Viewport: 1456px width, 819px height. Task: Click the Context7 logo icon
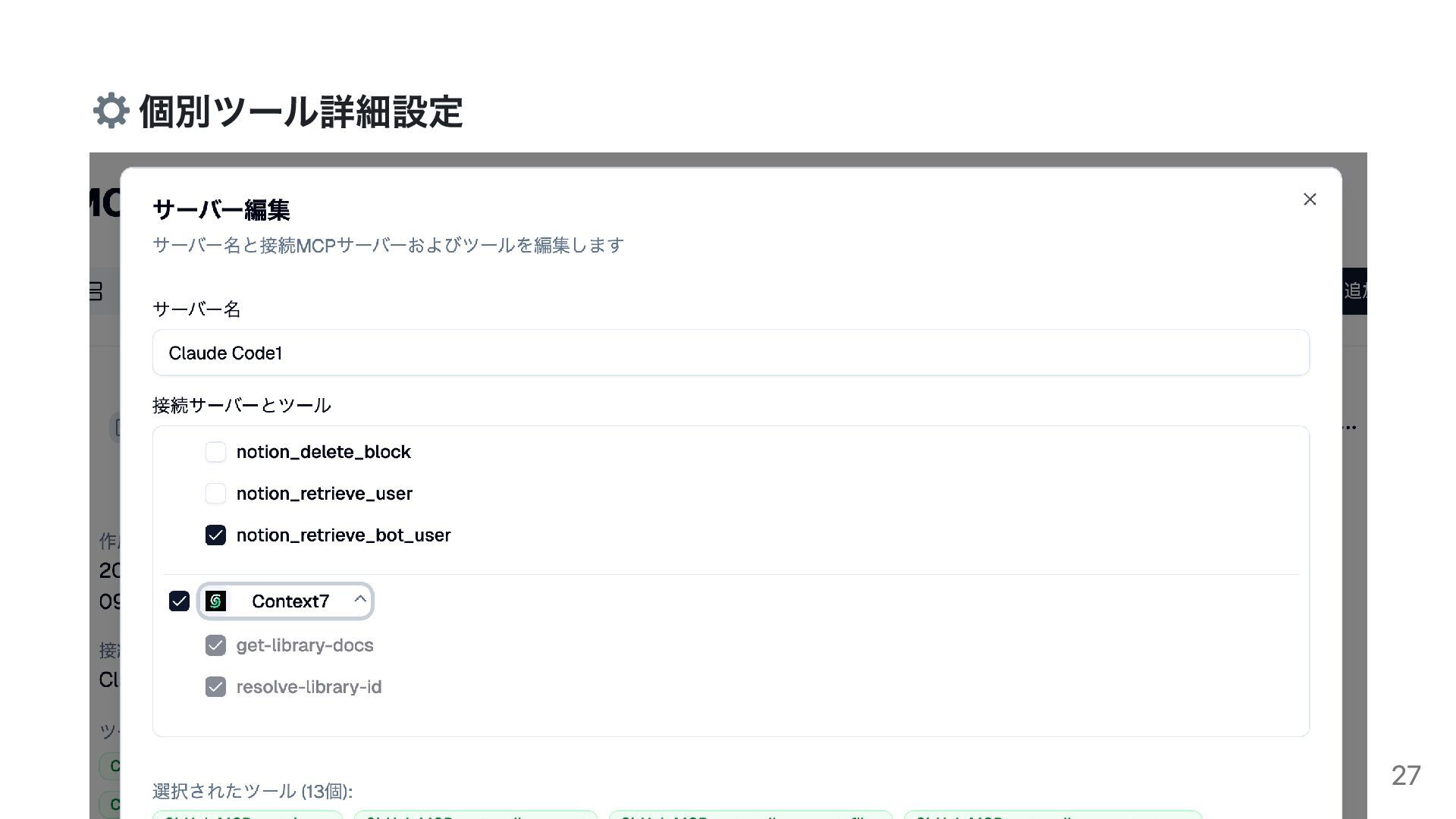(215, 601)
